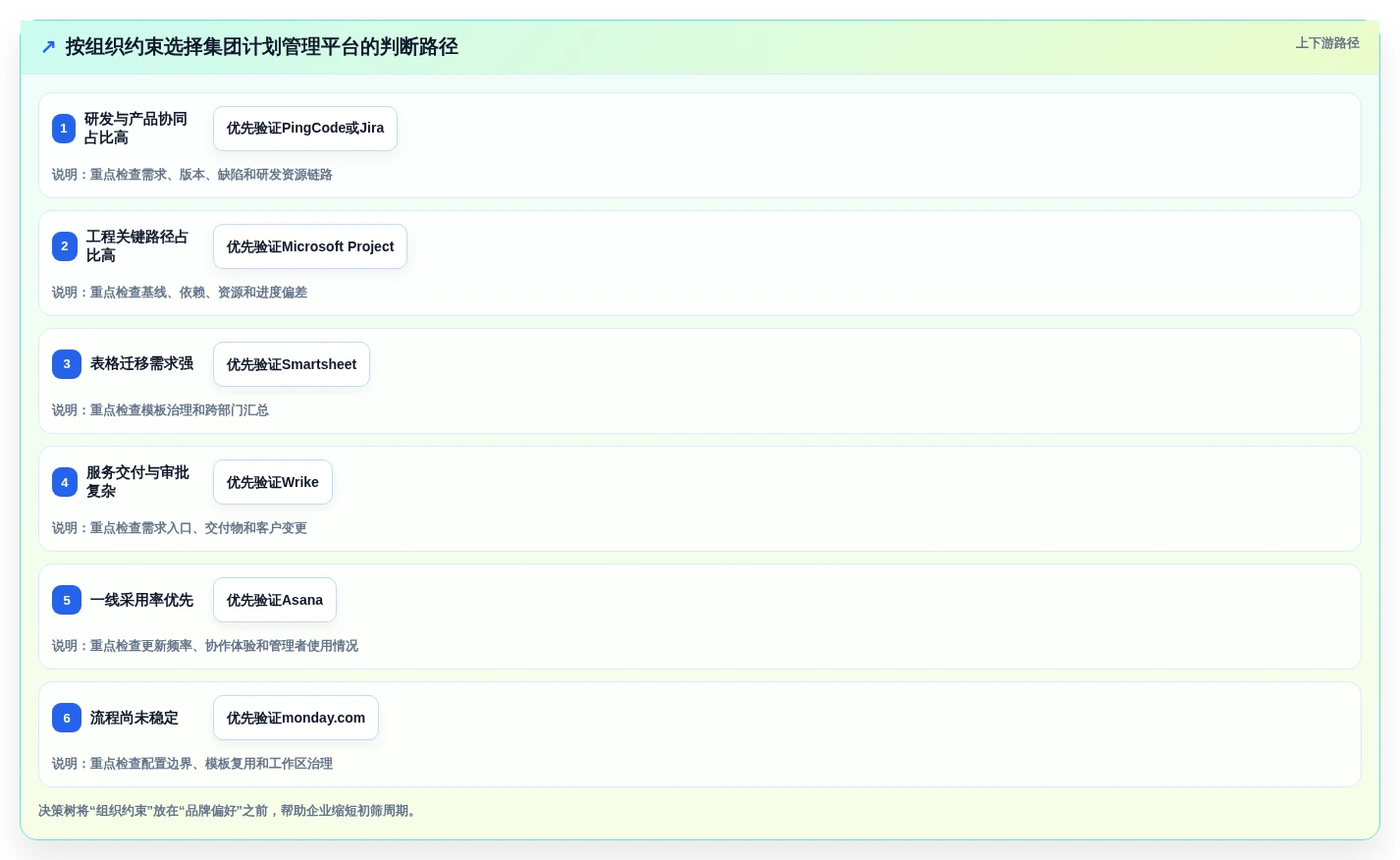Select step number 4 badge
The height and width of the screenshot is (860, 1400).
[x=65, y=482]
